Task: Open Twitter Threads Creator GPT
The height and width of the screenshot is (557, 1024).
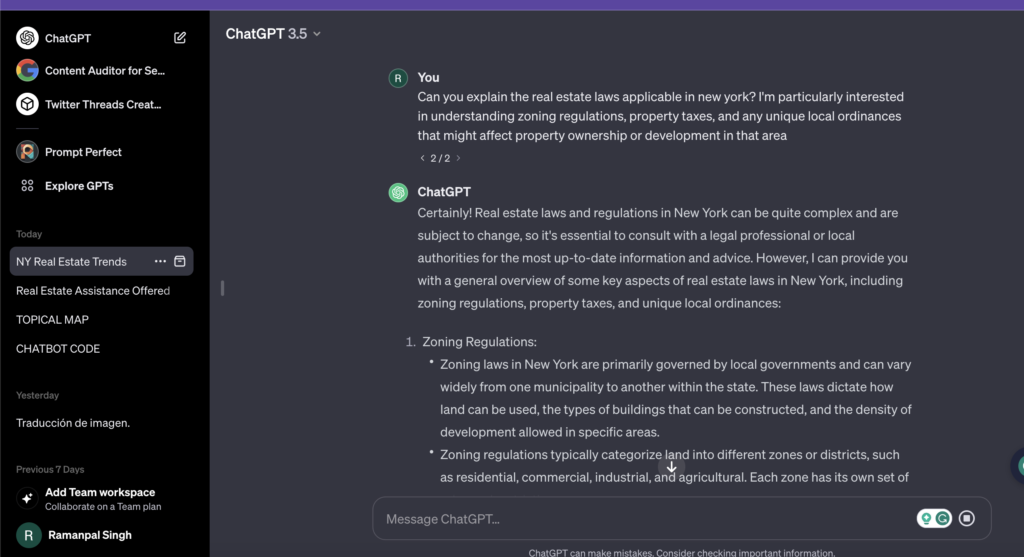Action: (x=102, y=104)
